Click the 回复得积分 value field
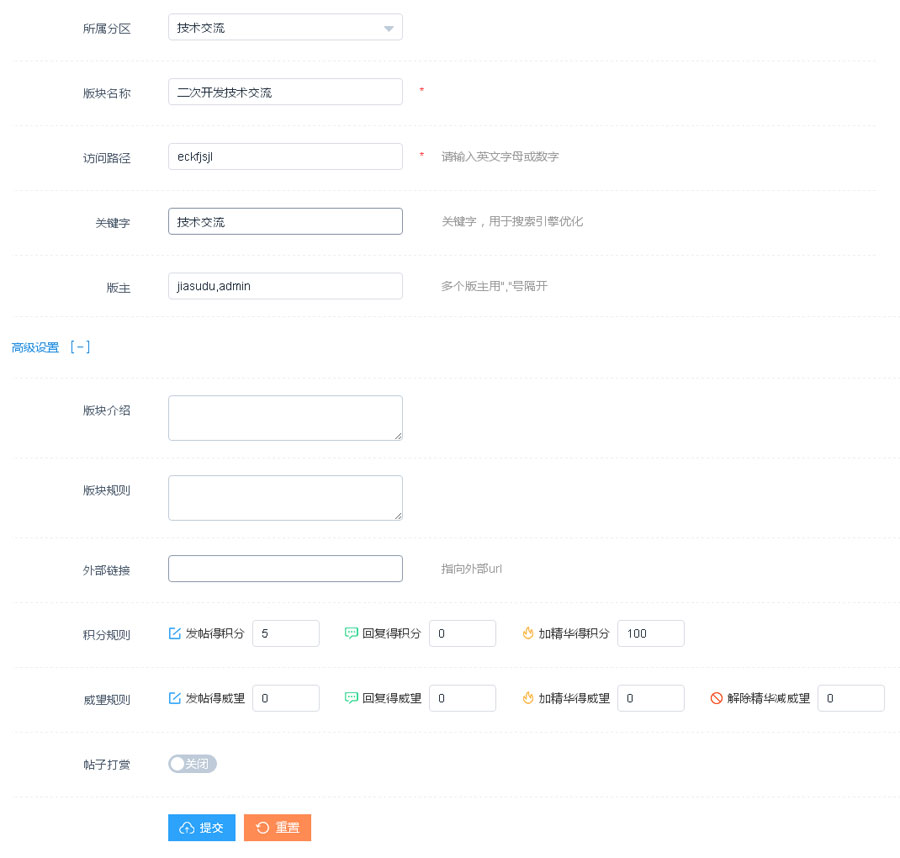The width and height of the screenshot is (900, 858). (462, 634)
